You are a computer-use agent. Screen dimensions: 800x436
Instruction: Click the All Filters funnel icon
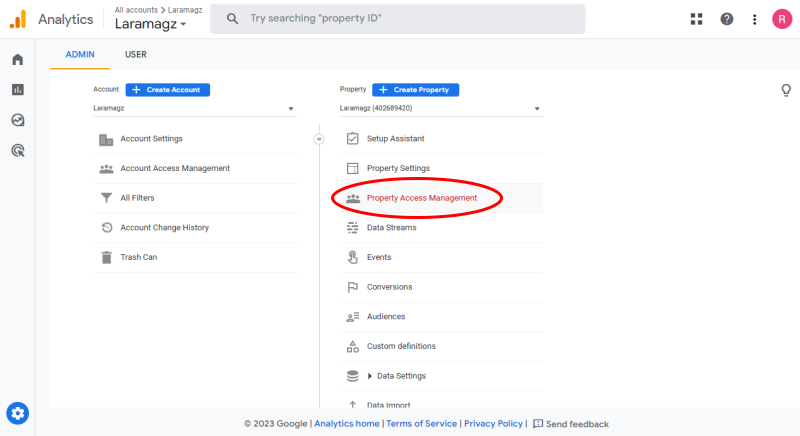pyautogui.click(x=106, y=198)
